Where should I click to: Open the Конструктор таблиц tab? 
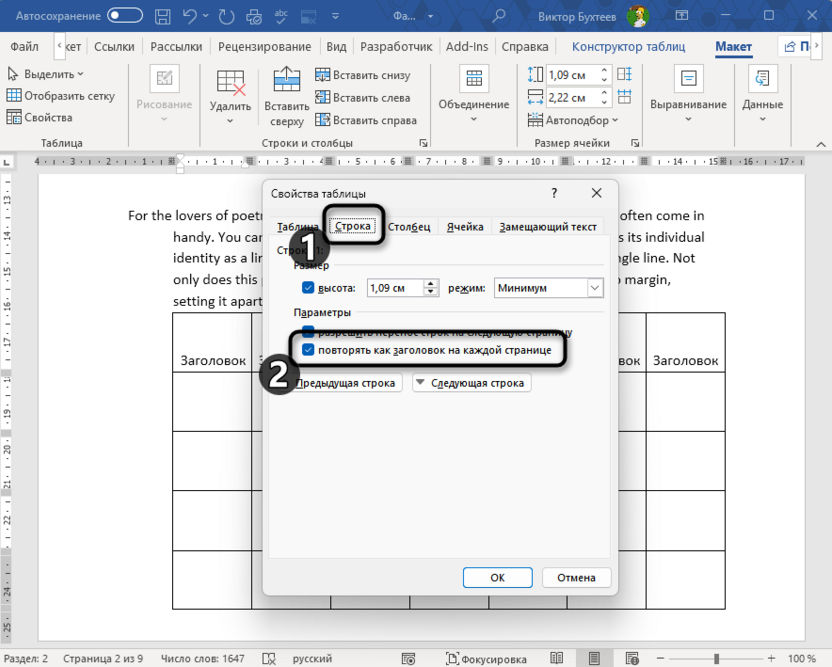point(628,47)
